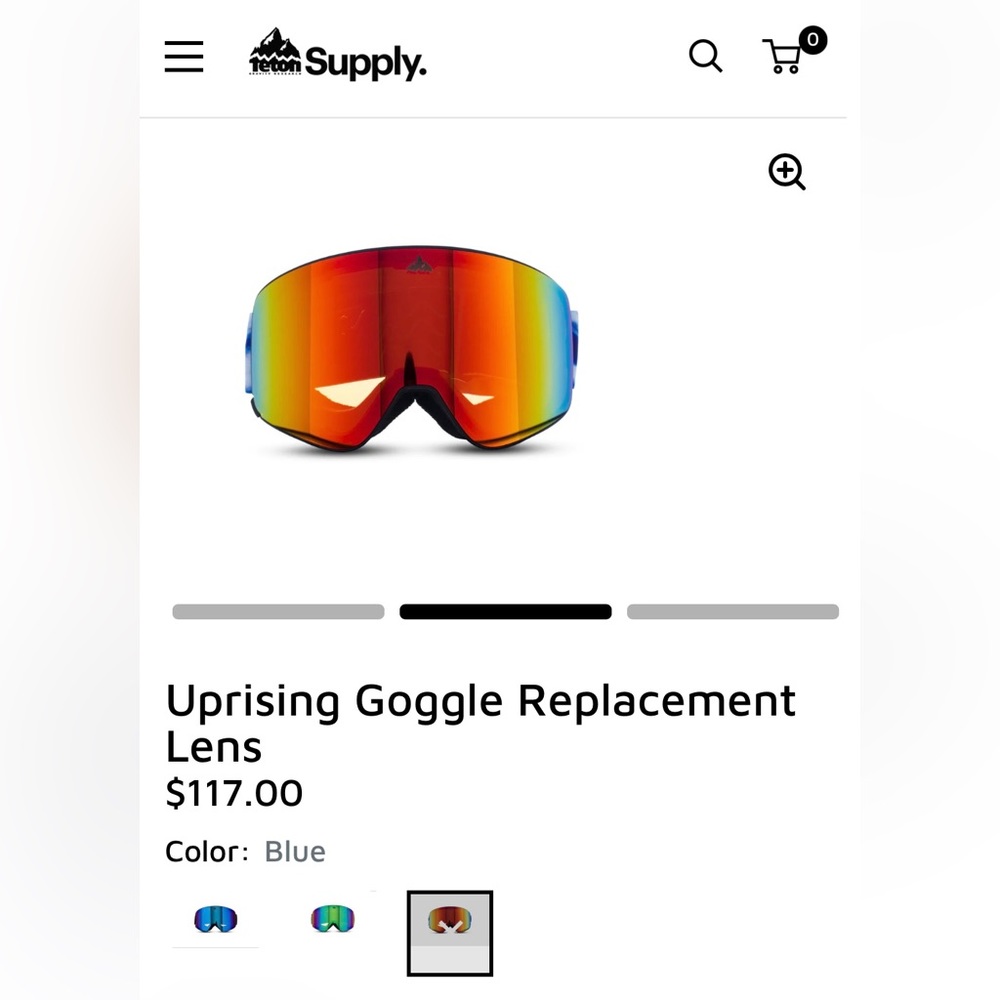Select the green mirrored lens variant
This screenshot has height=1000, width=1000.
[332, 918]
